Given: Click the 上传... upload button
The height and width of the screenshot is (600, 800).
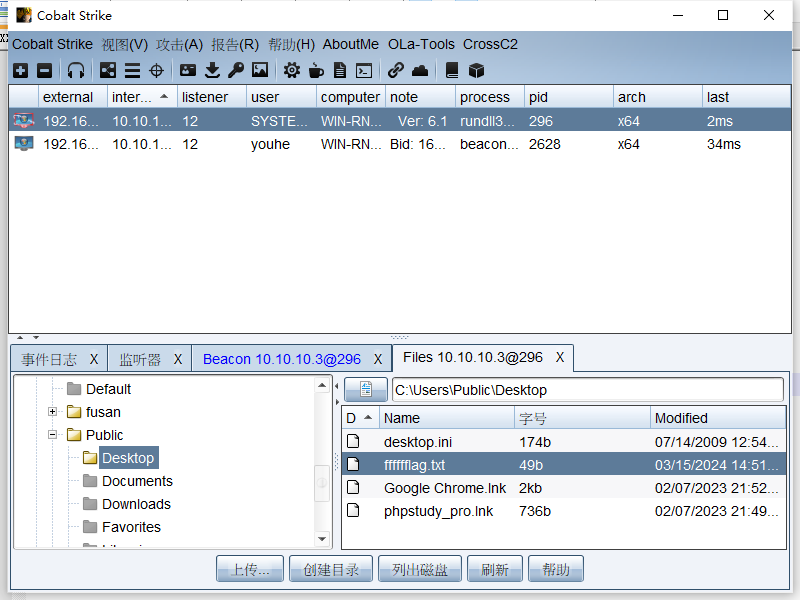Looking at the screenshot, I should pyautogui.click(x=250, y=569).
